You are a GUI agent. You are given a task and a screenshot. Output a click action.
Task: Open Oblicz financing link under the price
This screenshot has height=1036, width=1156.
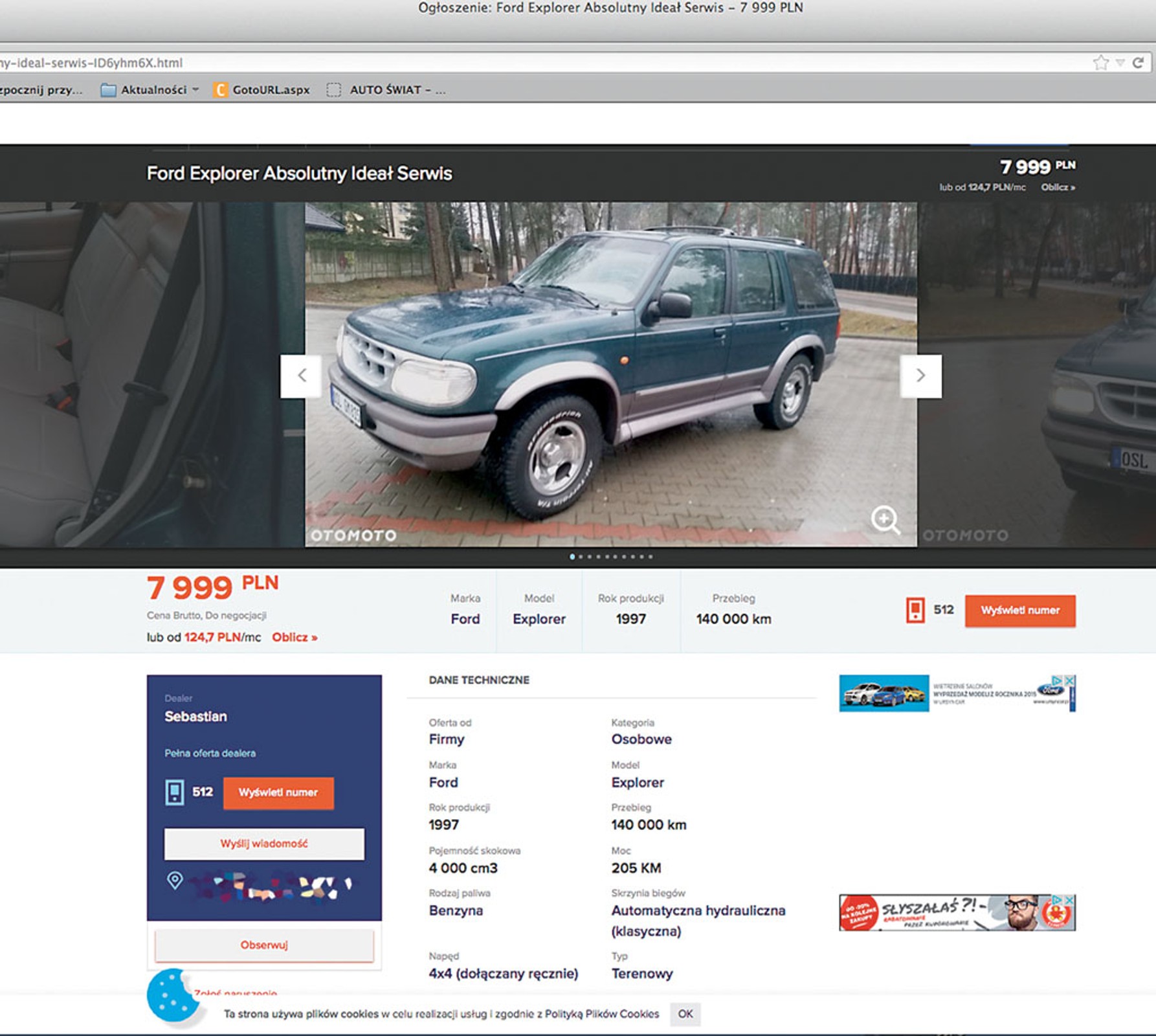point(295,637)
